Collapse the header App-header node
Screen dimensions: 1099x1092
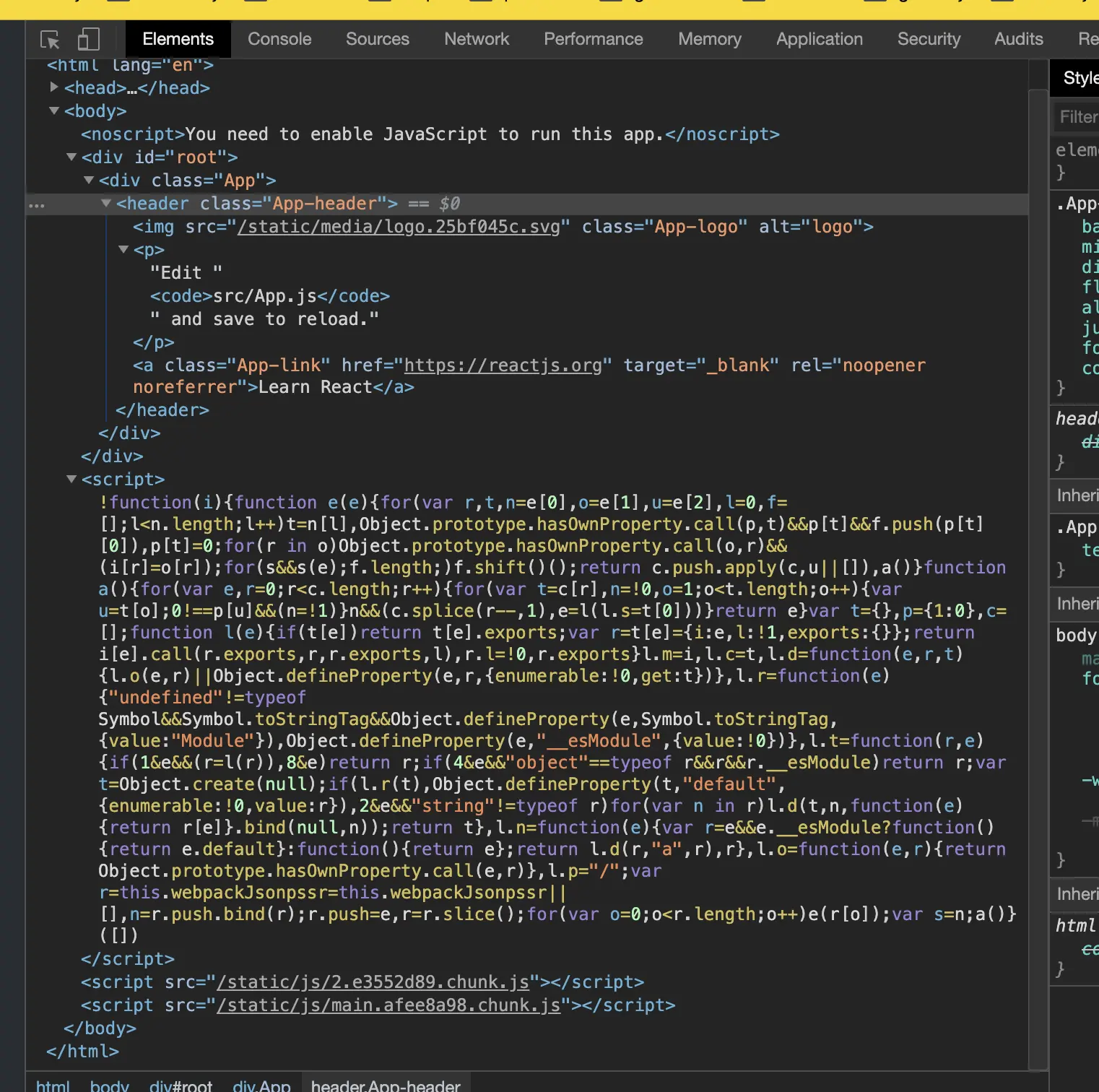(106, 203)
